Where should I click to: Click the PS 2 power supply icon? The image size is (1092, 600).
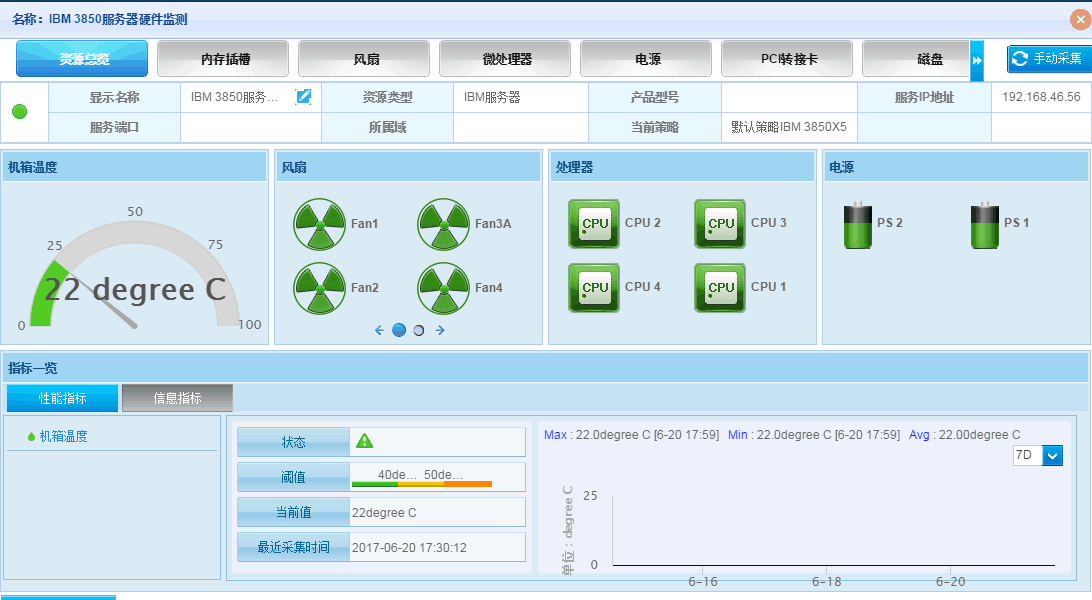[858, 225]
